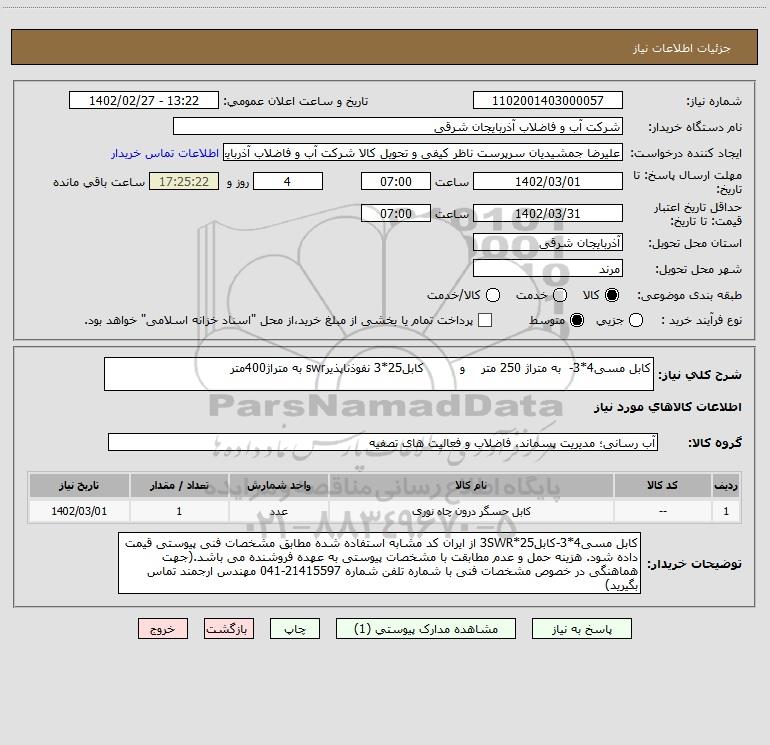Click the جزئیات اطلاعات نیاز header title
This screenshot has height=745, width=770.
pos(682,48)
